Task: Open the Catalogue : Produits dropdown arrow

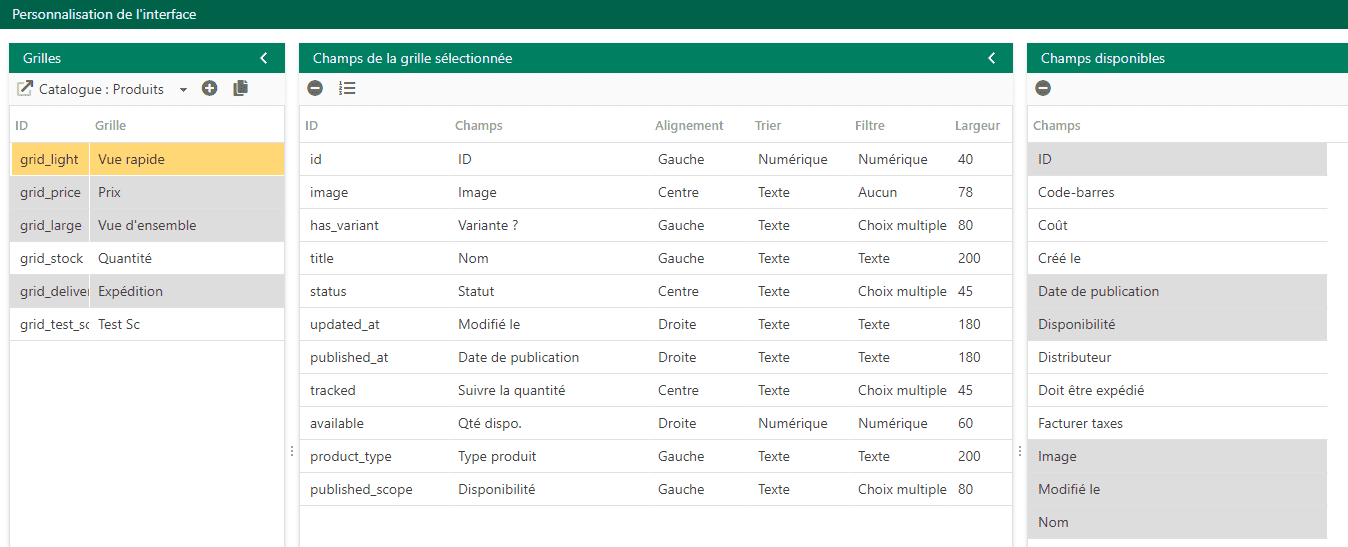Action: [x=183, y=90]
